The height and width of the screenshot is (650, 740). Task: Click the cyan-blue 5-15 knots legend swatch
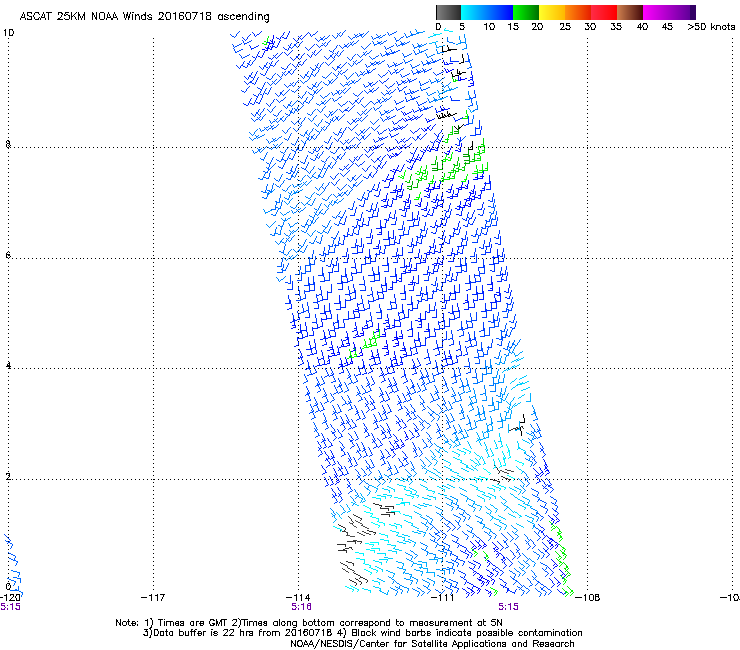487,12
